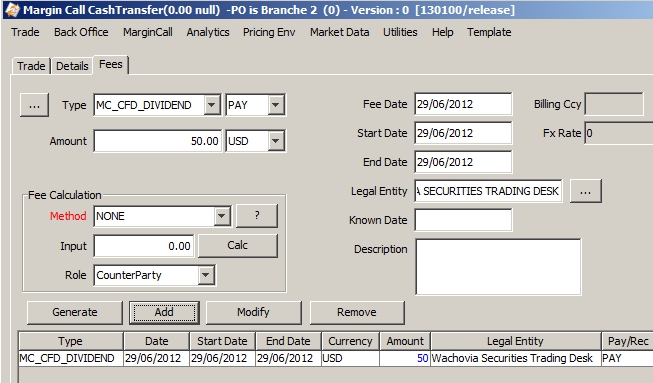
Task: Open the Pricing Env menu
Action: [269, 32]
